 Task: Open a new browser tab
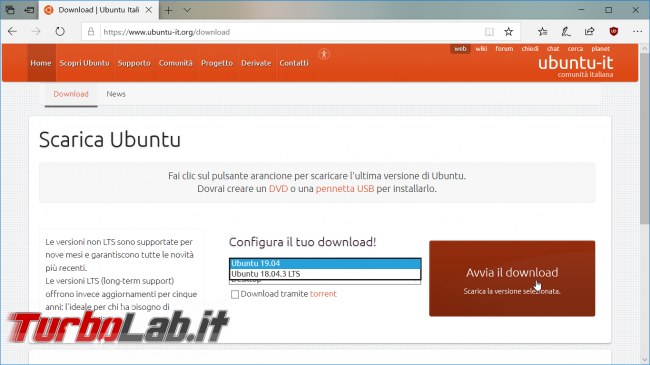[168, 10]
